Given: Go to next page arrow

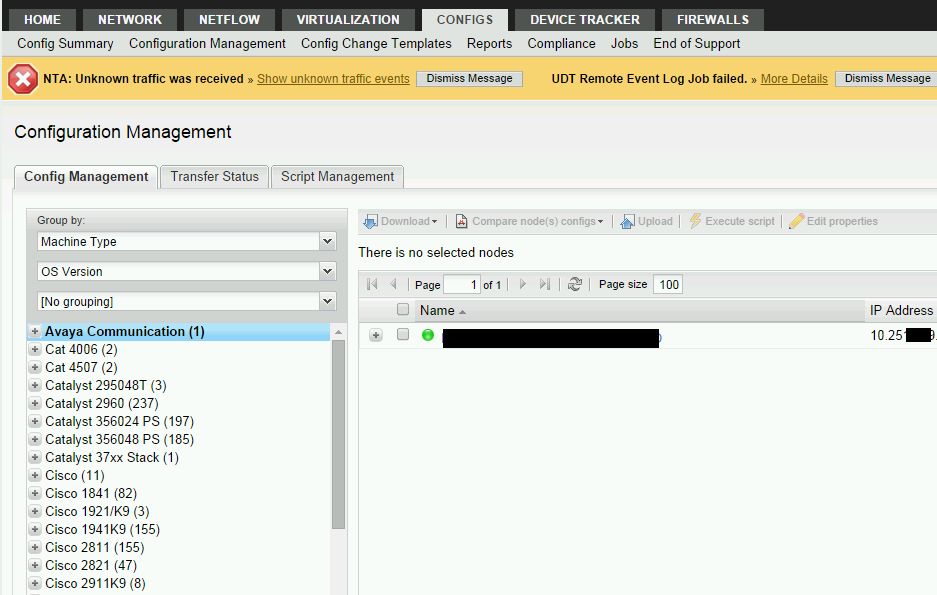Looking at the screenshot, I should [523, 284].
